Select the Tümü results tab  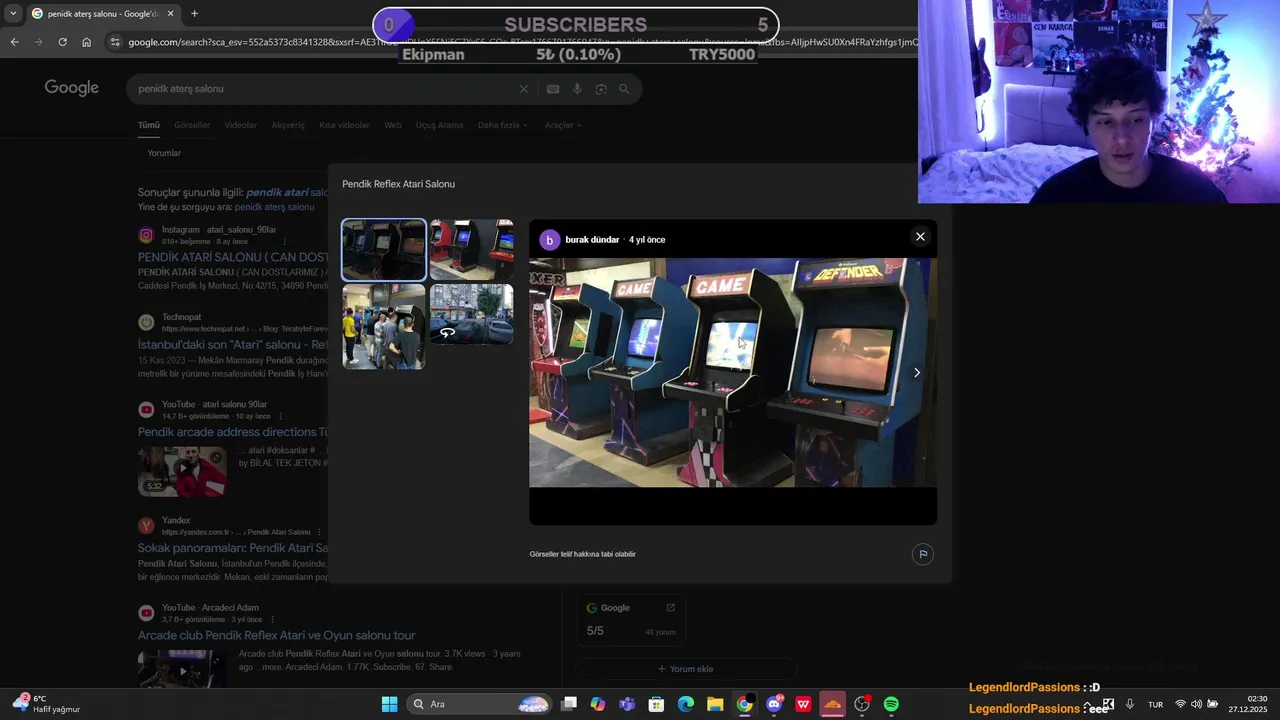pyautogui.click(x=149, y=125)
